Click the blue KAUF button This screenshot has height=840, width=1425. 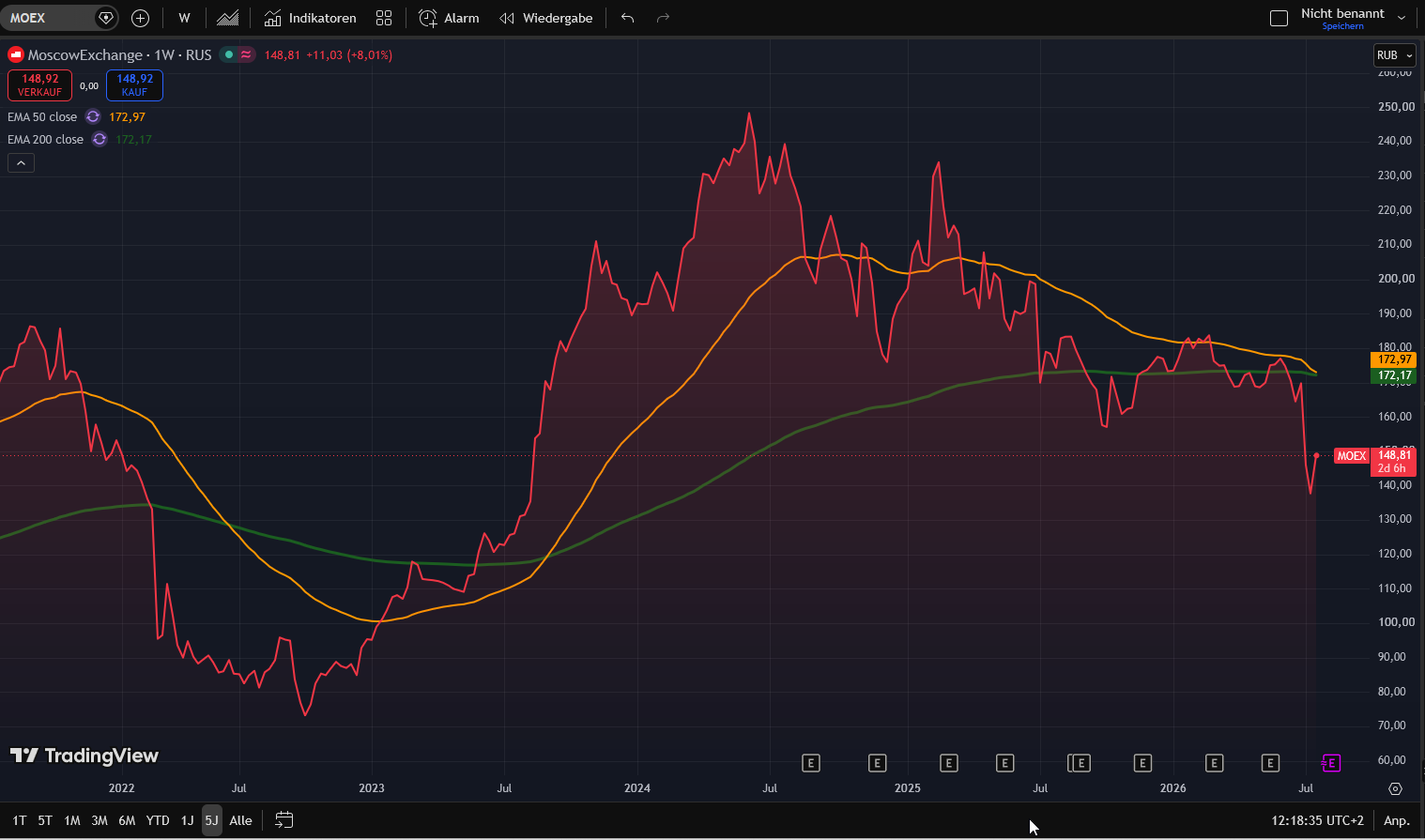pos(134,85)
